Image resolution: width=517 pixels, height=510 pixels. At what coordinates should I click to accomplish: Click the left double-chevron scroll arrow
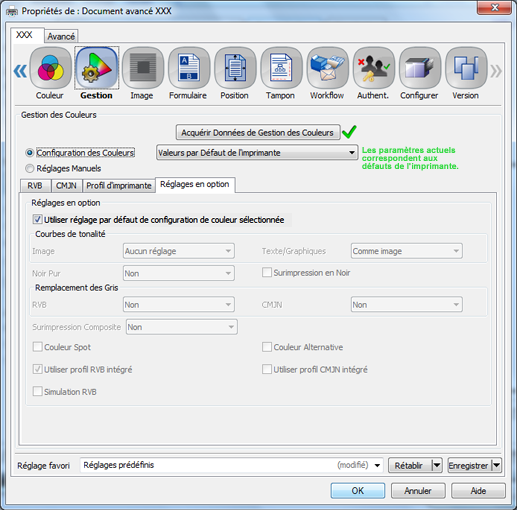(20, 71)
